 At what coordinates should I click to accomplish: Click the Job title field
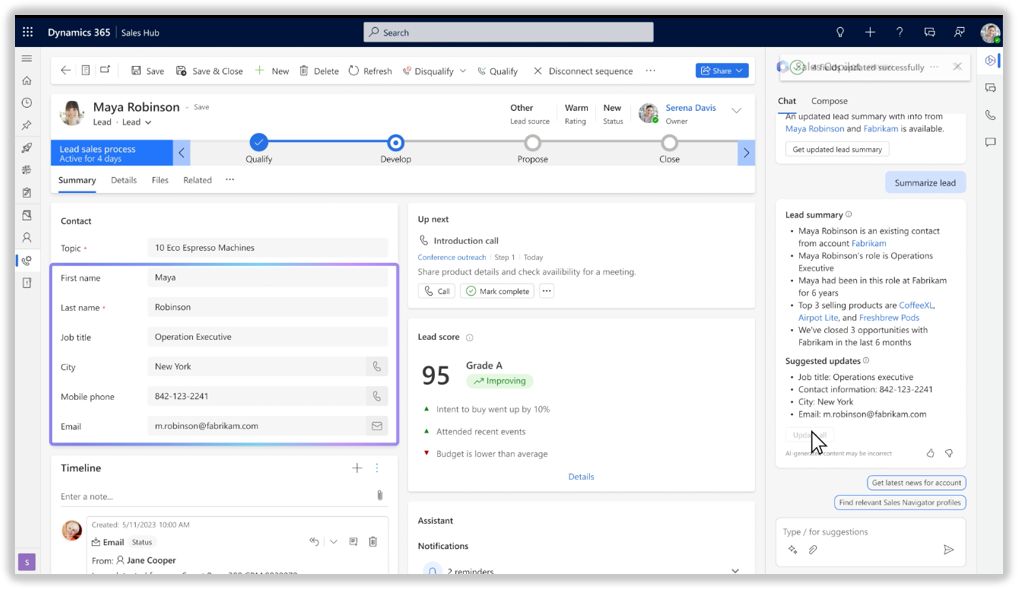click(x=267, y=336)
